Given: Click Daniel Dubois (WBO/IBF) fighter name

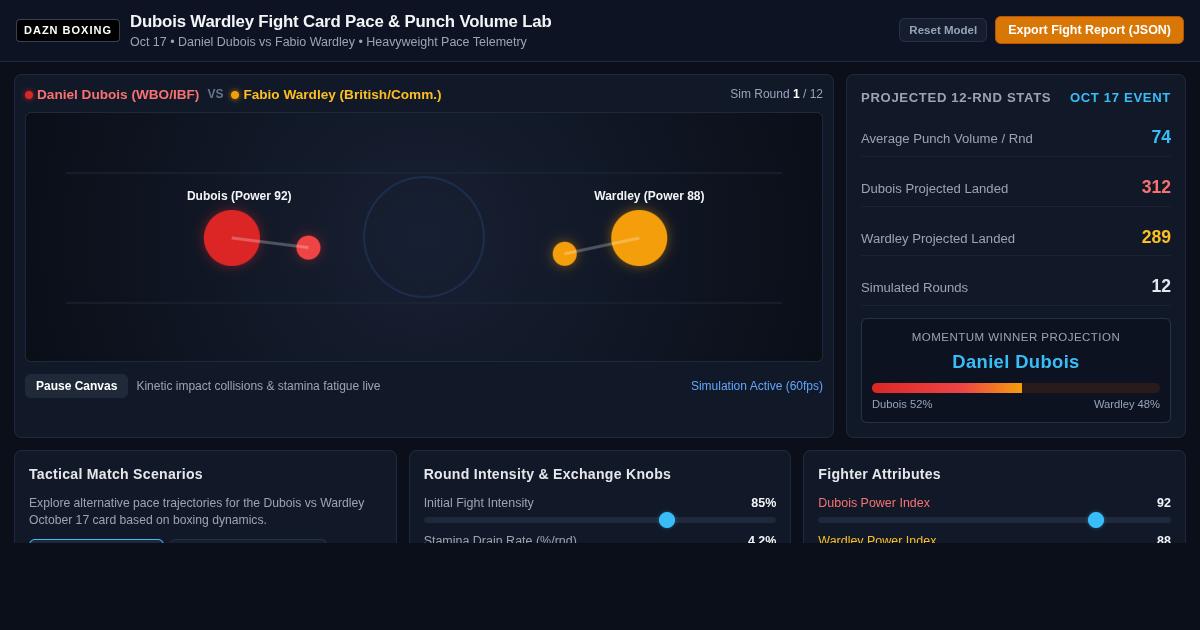Looking at the screenshot, I should click(x=118, y=95).
